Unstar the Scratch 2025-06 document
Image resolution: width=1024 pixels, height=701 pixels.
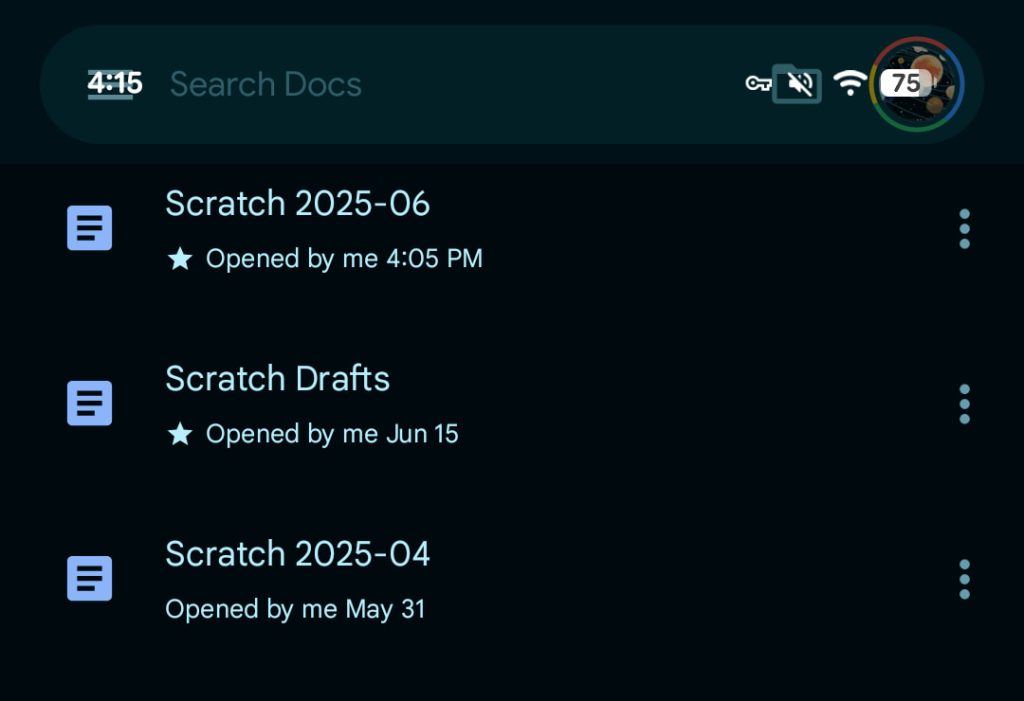[x=179, y=257]
